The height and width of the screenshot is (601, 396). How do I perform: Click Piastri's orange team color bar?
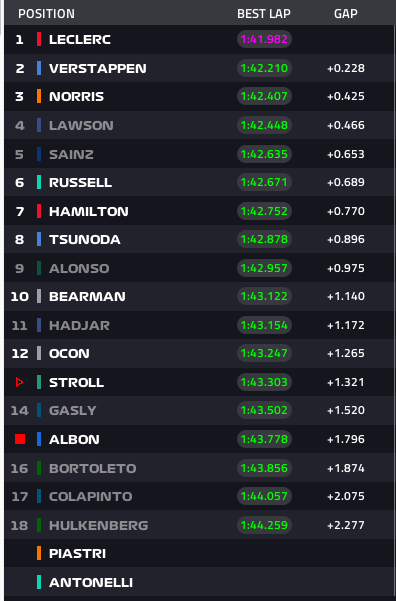39,553
